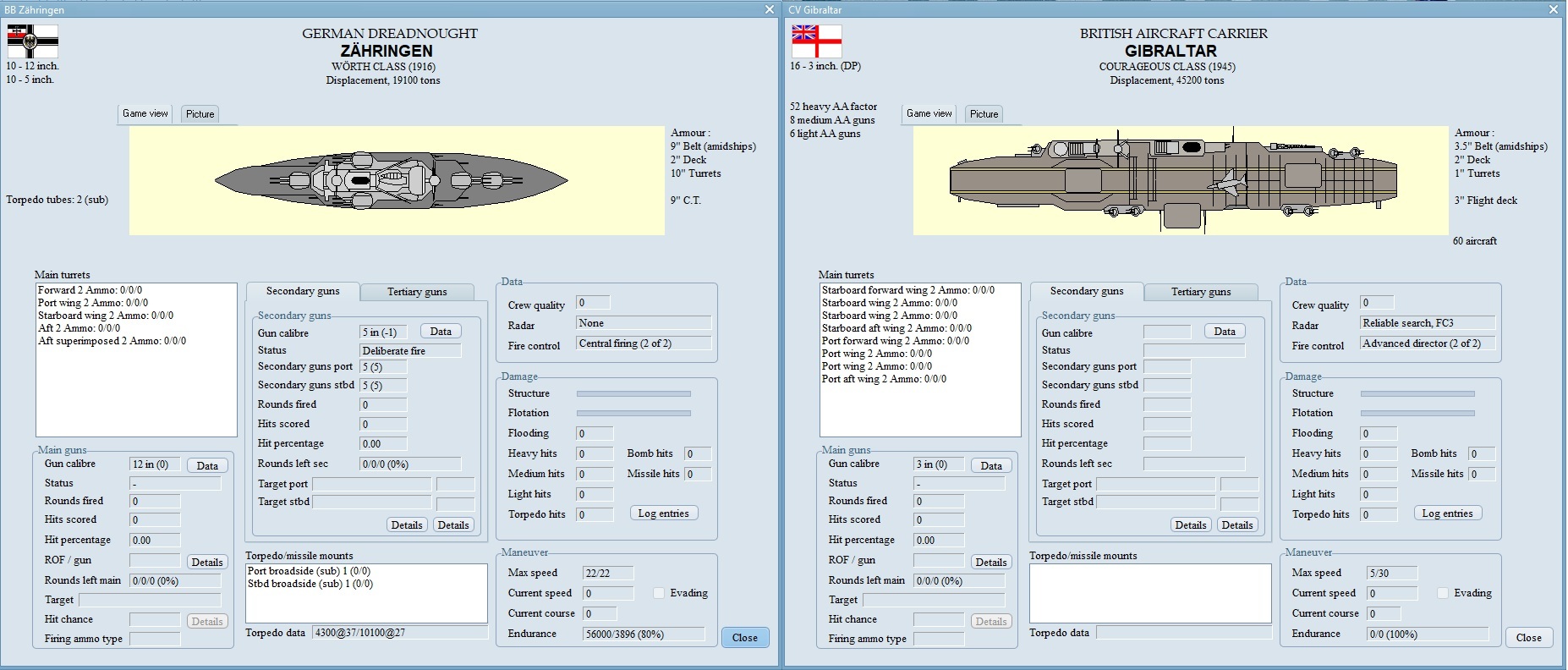Click Gibraltar Flotation damage bar

(x=1417, y=413)
